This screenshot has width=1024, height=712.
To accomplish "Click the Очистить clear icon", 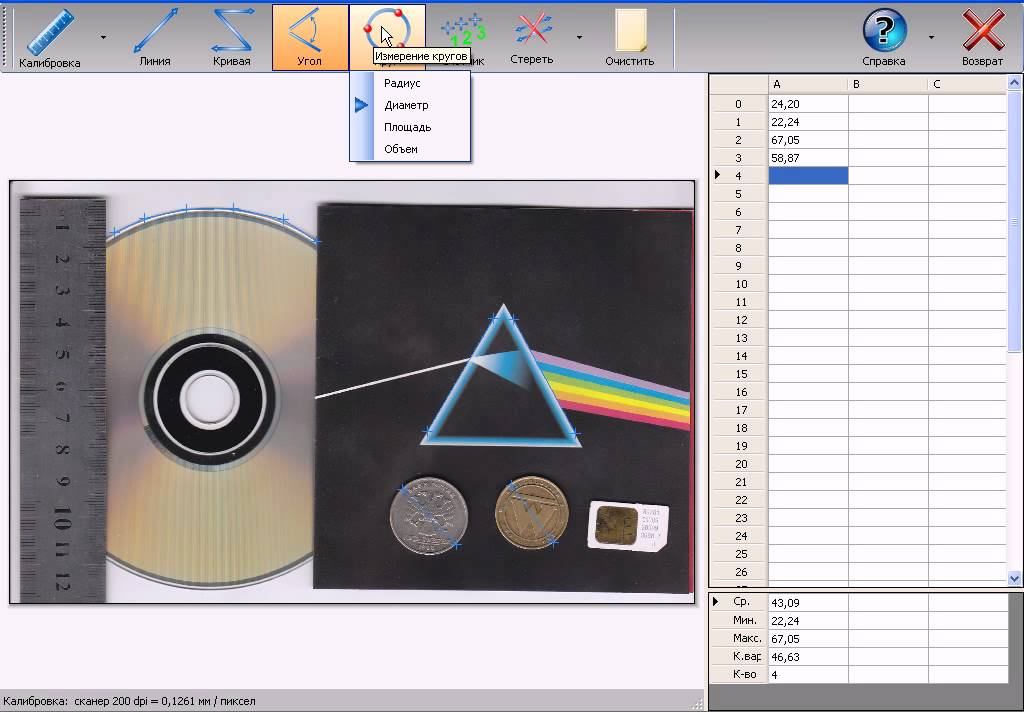I will point(630,31).
